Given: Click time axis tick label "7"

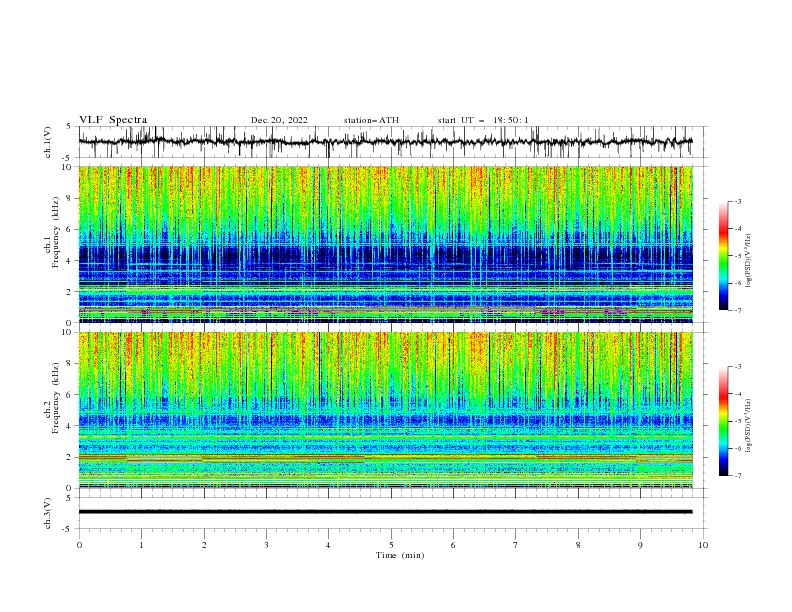Looking at the screenshot, I should click(516, 545).
